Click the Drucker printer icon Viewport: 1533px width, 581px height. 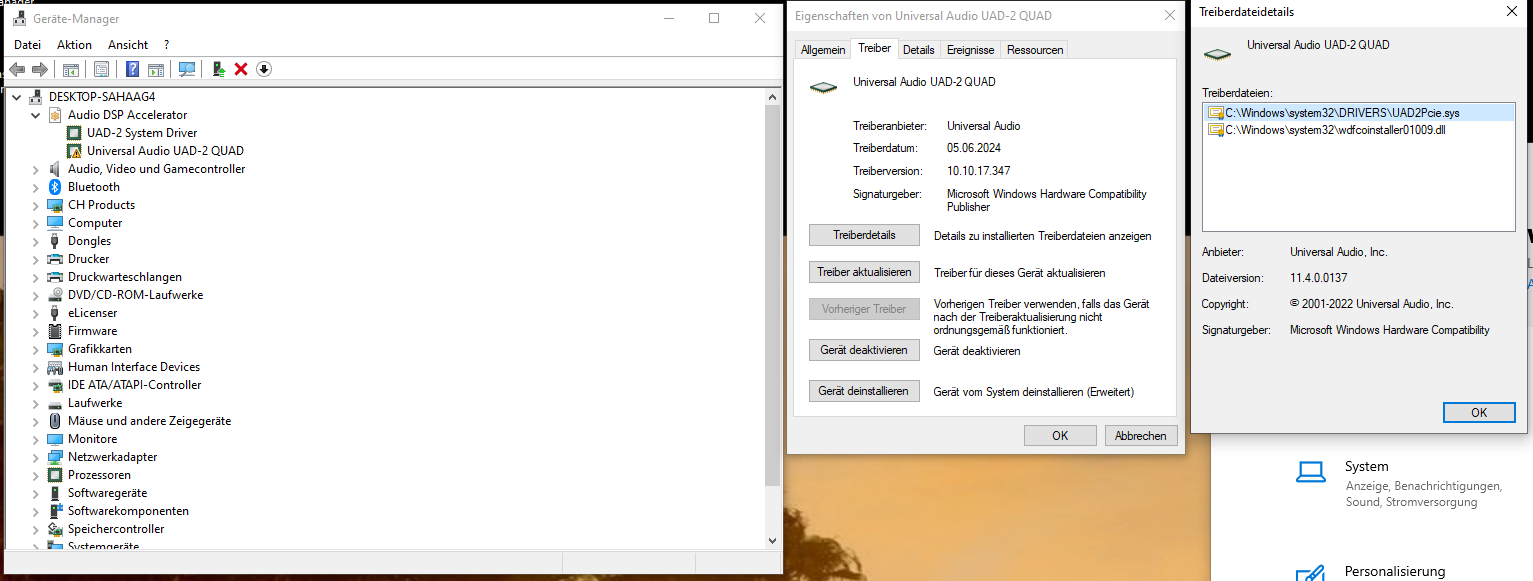click(x=56, y=259)
